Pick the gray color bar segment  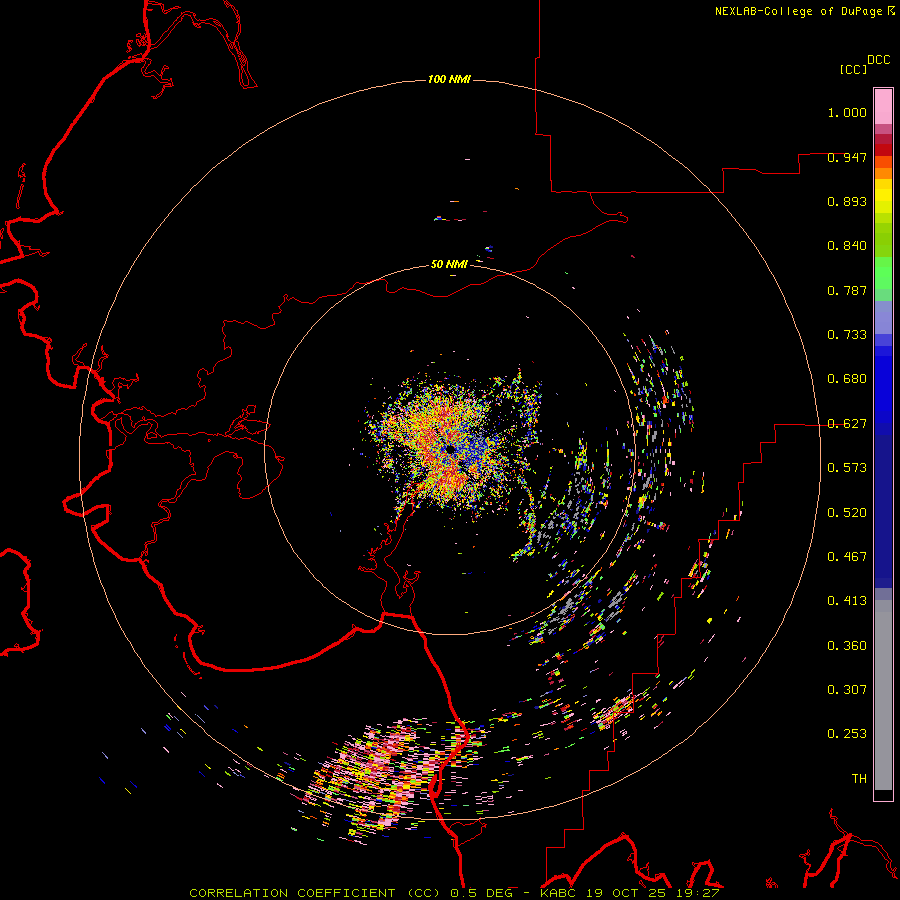(883, 695)
